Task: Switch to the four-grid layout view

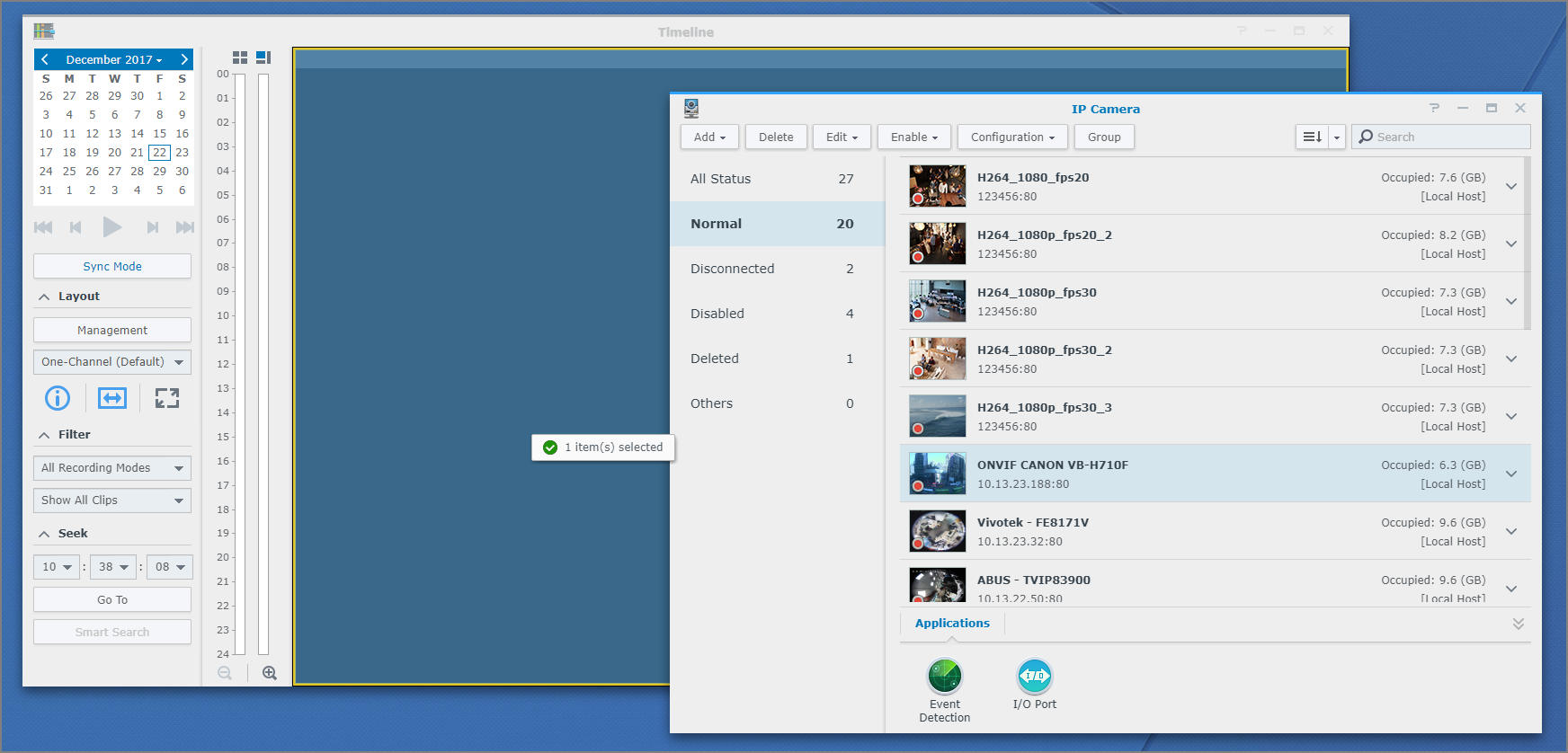Action: pos(240,58)
